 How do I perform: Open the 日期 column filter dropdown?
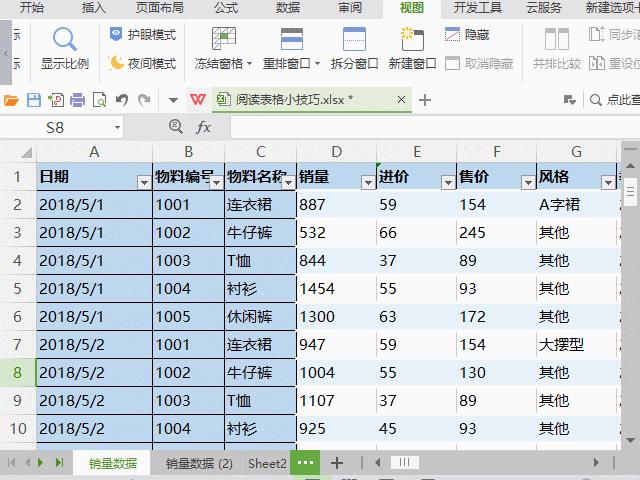pyautogui.click(x=144, y=182)
